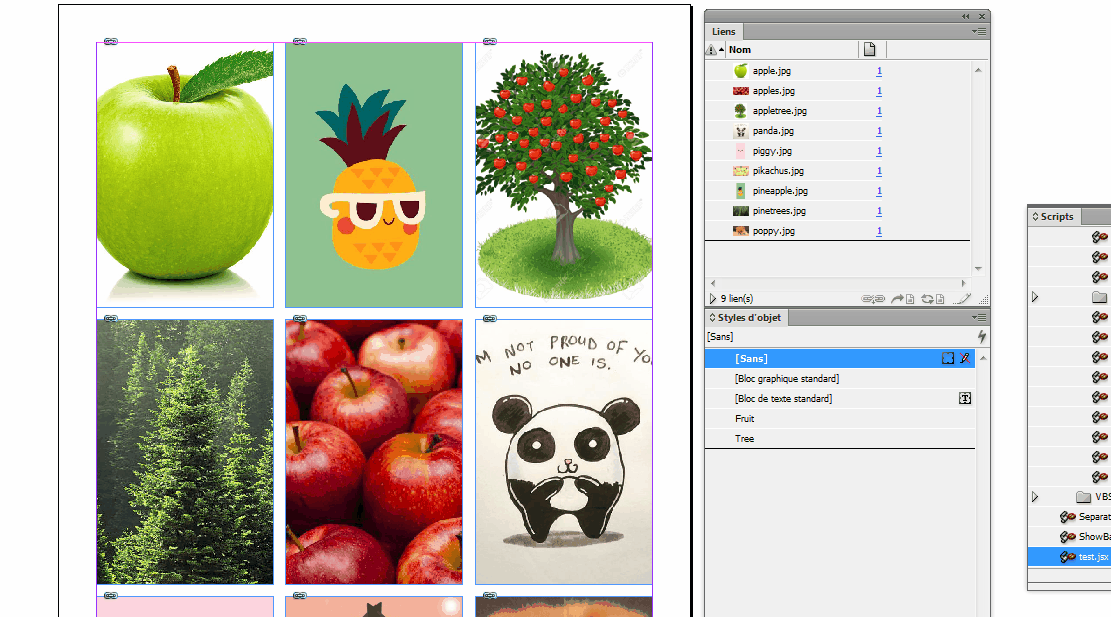This screenshot has width=1111, height=617.
Task: Click the Quick Apply lightning icon
Action: point(981,336)
